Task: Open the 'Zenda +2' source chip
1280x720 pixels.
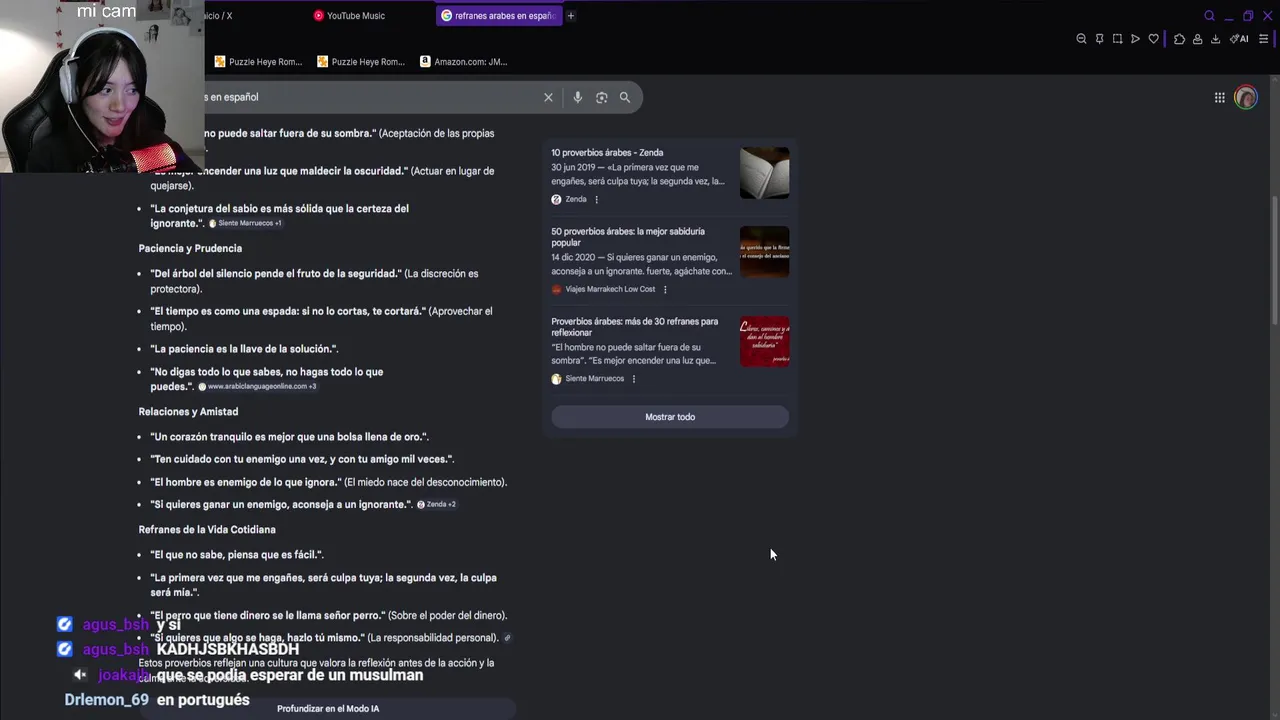Action: point(436,504)
